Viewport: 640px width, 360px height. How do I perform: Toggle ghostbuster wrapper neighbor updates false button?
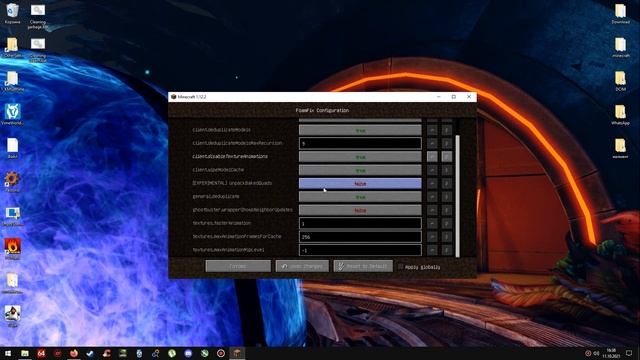coord(360,210)
